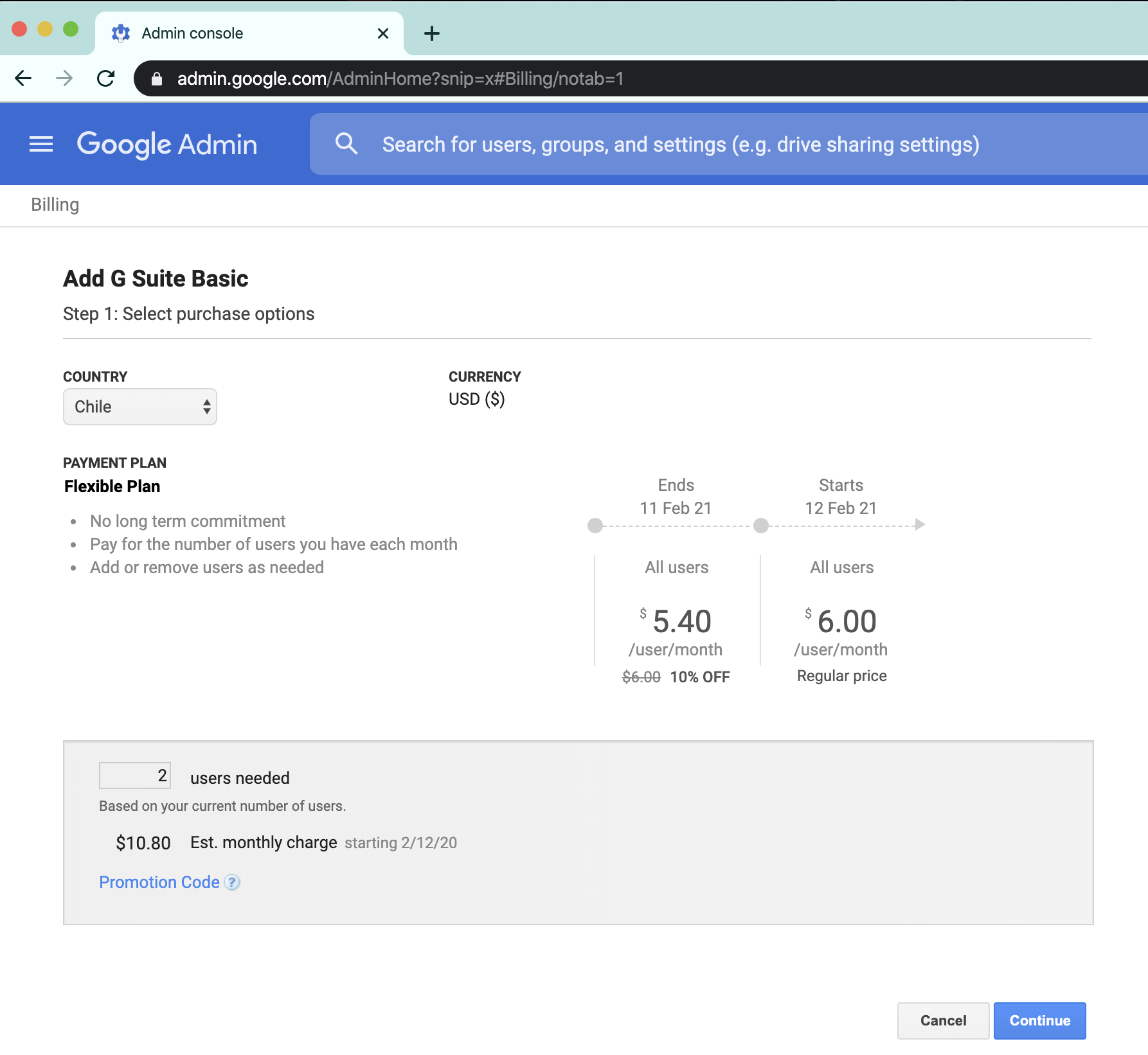Click the 6.00 regular price

tap(847, 621)
